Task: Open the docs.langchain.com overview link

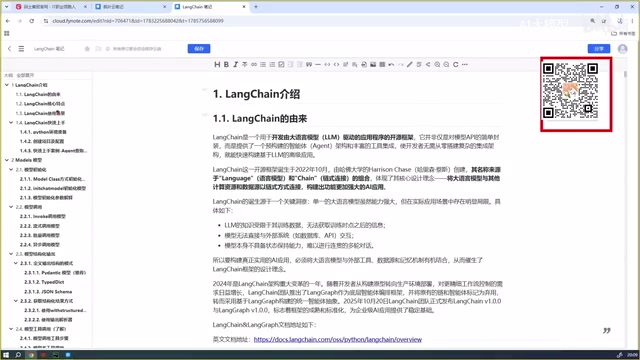Action: pyautogui.click(x=338, y=340)
